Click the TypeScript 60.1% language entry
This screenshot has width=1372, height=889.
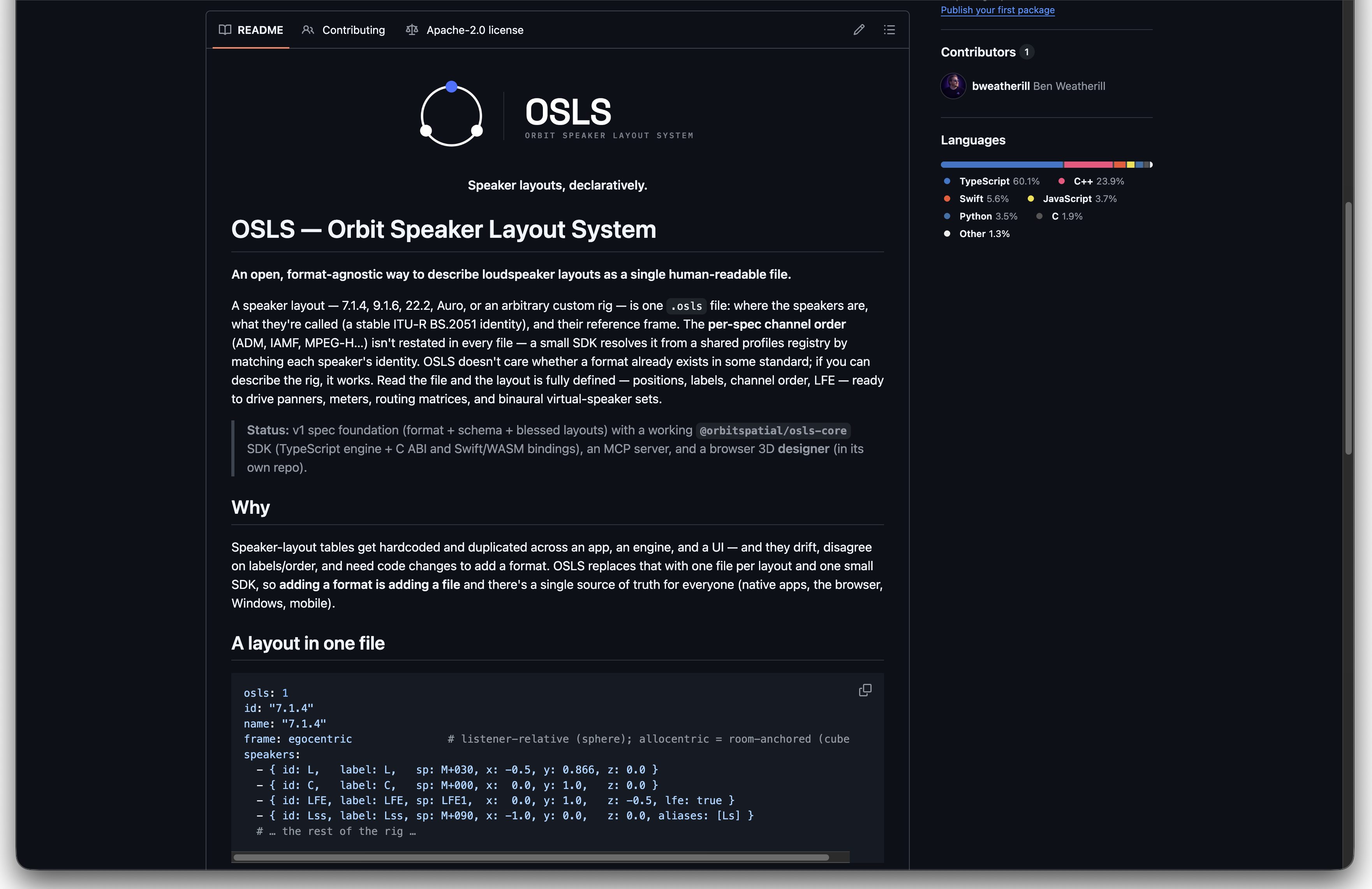point(992,181)
